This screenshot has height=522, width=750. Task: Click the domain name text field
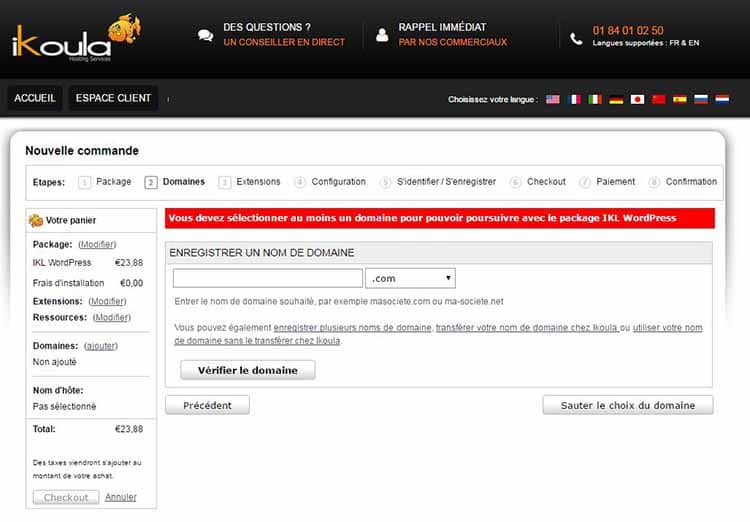click(x=267, y=278)
